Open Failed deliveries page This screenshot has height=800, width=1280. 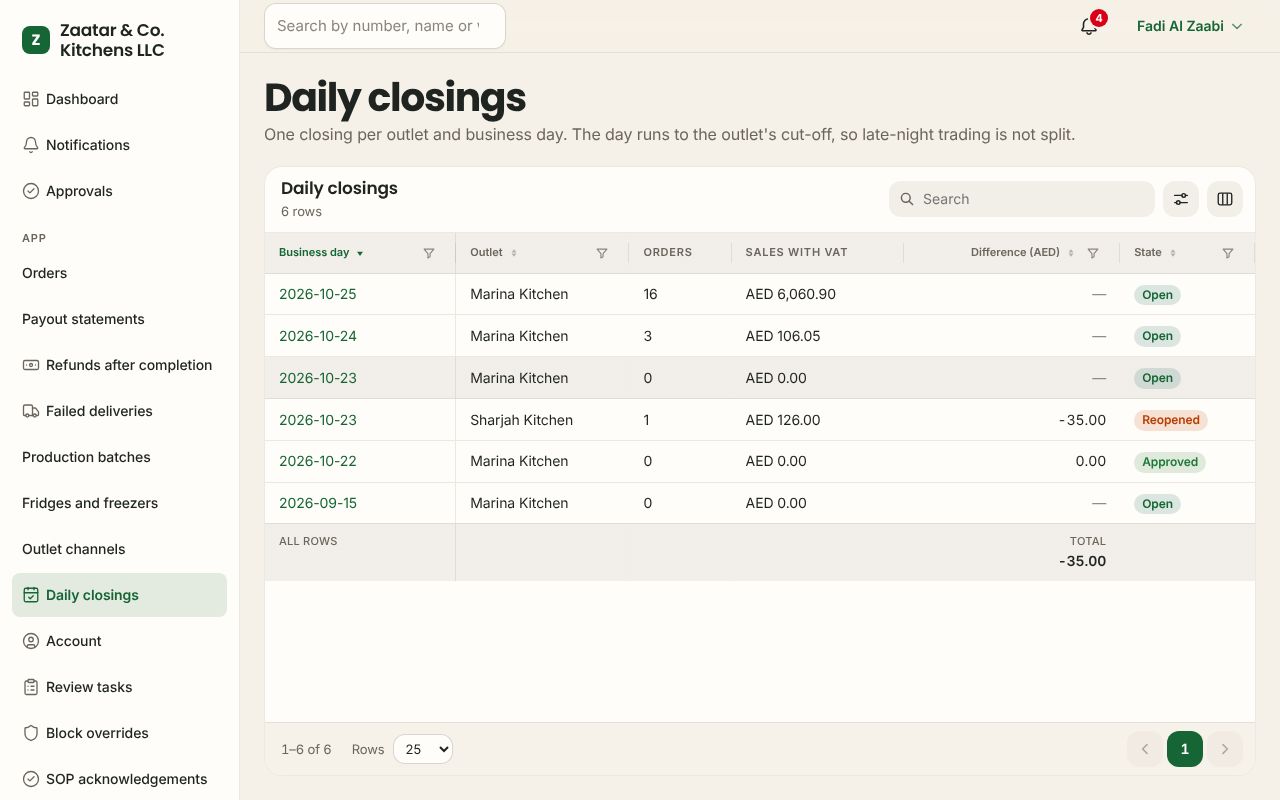pos(119,411)
